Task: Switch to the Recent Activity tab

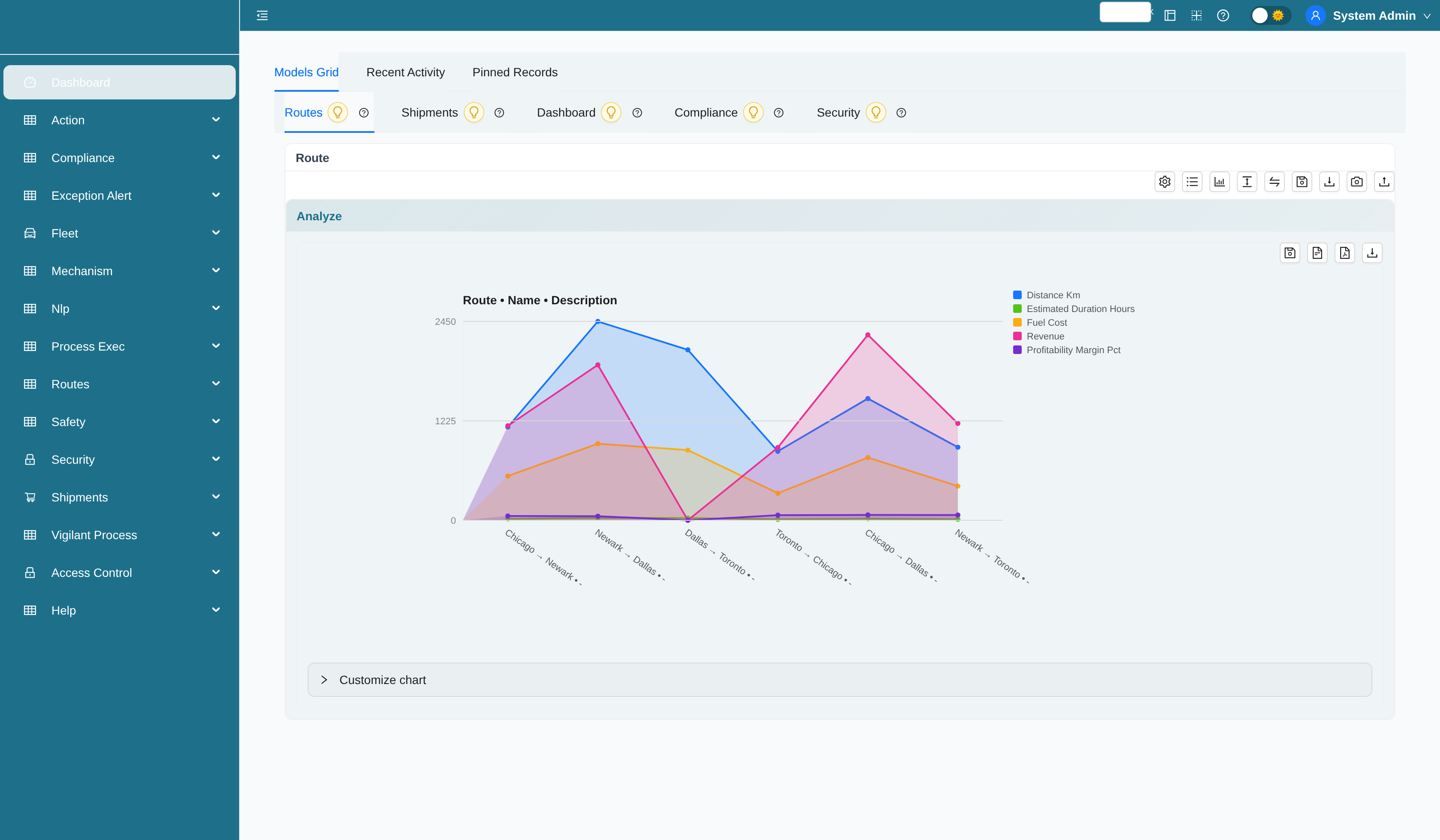Action: (405, 72)
